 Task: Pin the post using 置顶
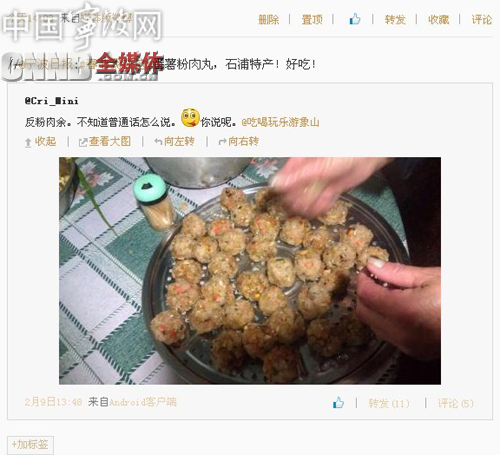[312, 20]
